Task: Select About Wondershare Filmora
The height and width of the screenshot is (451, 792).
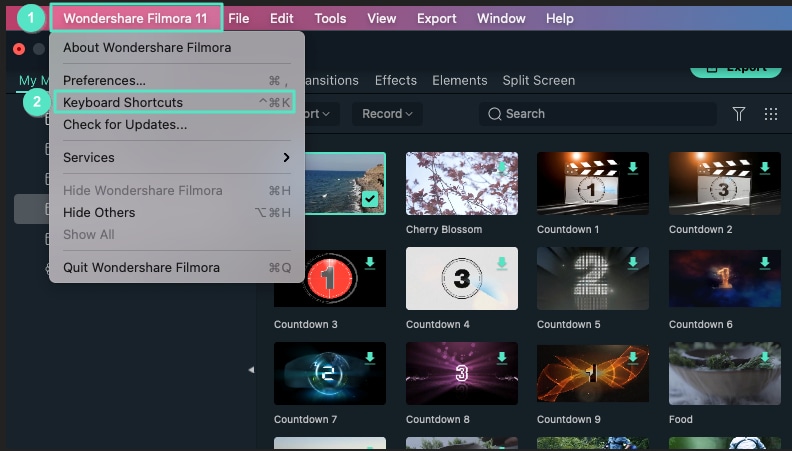Action: coord(177,47)
